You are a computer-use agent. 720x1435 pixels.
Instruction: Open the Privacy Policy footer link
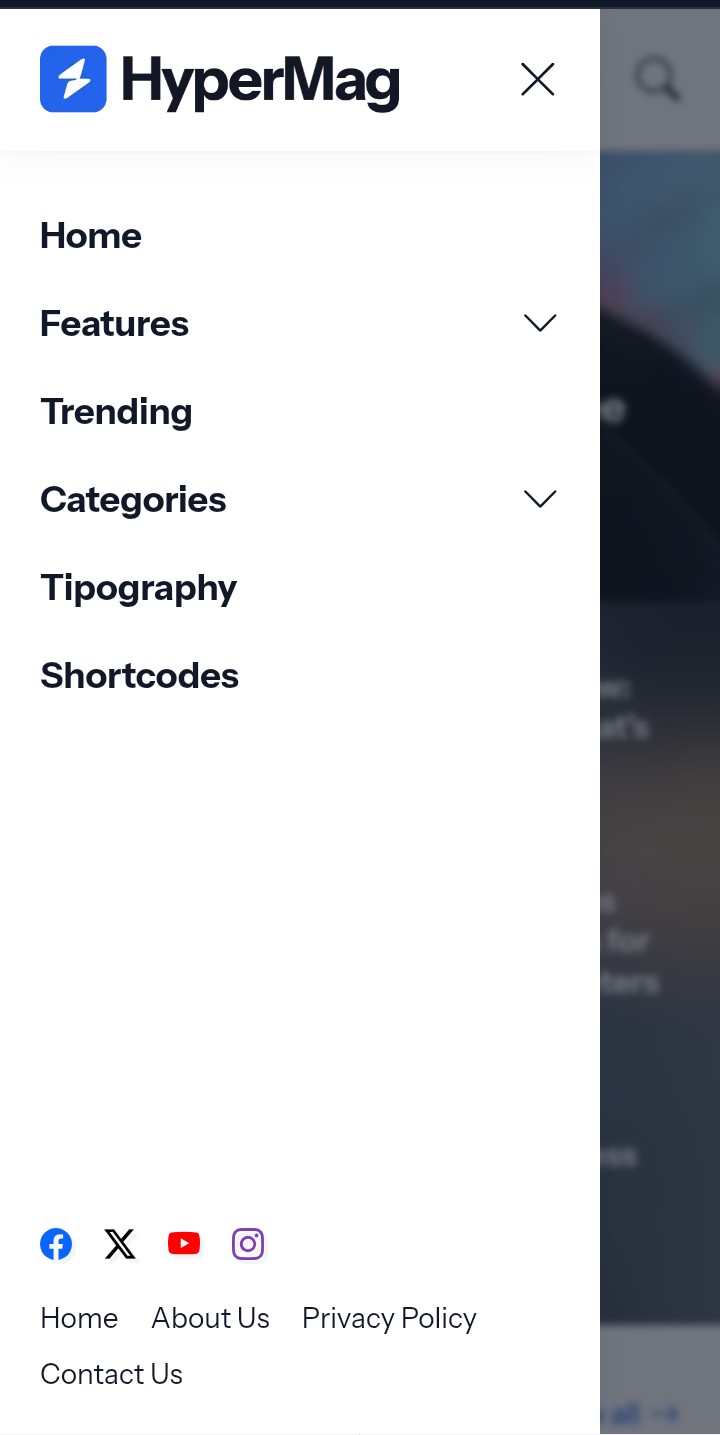pos(389,1318)
